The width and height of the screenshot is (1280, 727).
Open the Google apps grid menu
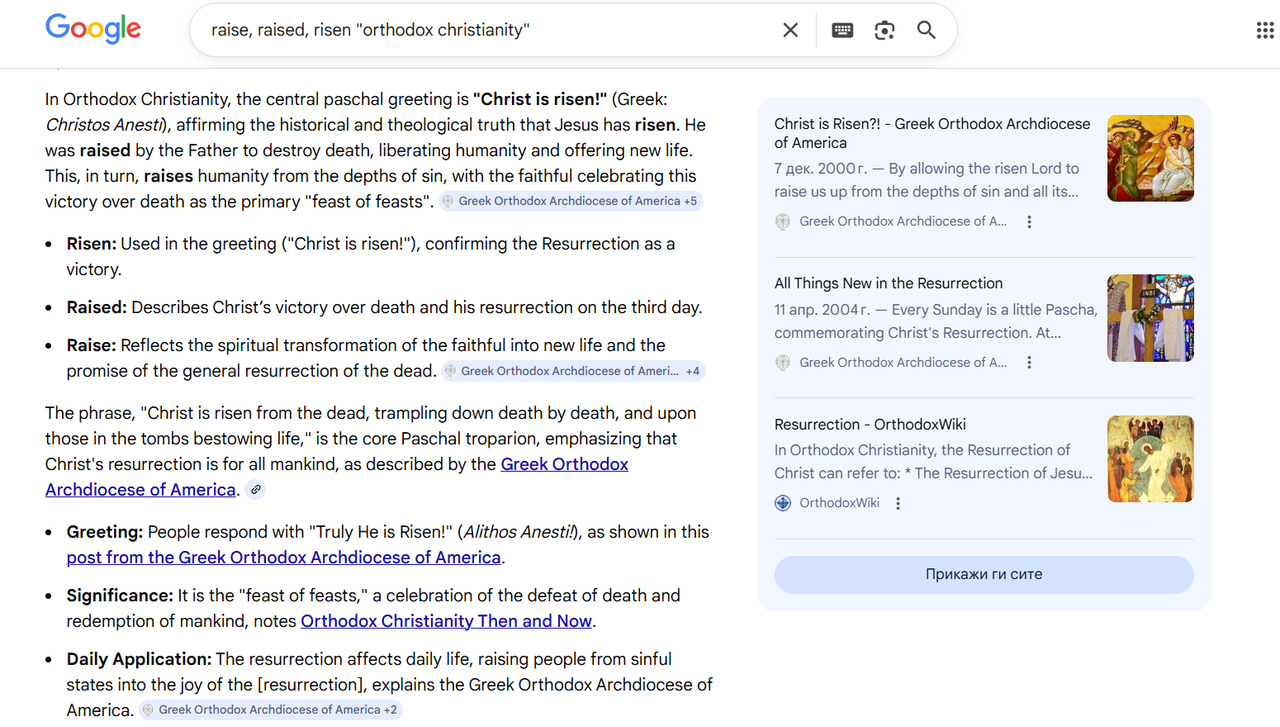[x=1265, y=30]
